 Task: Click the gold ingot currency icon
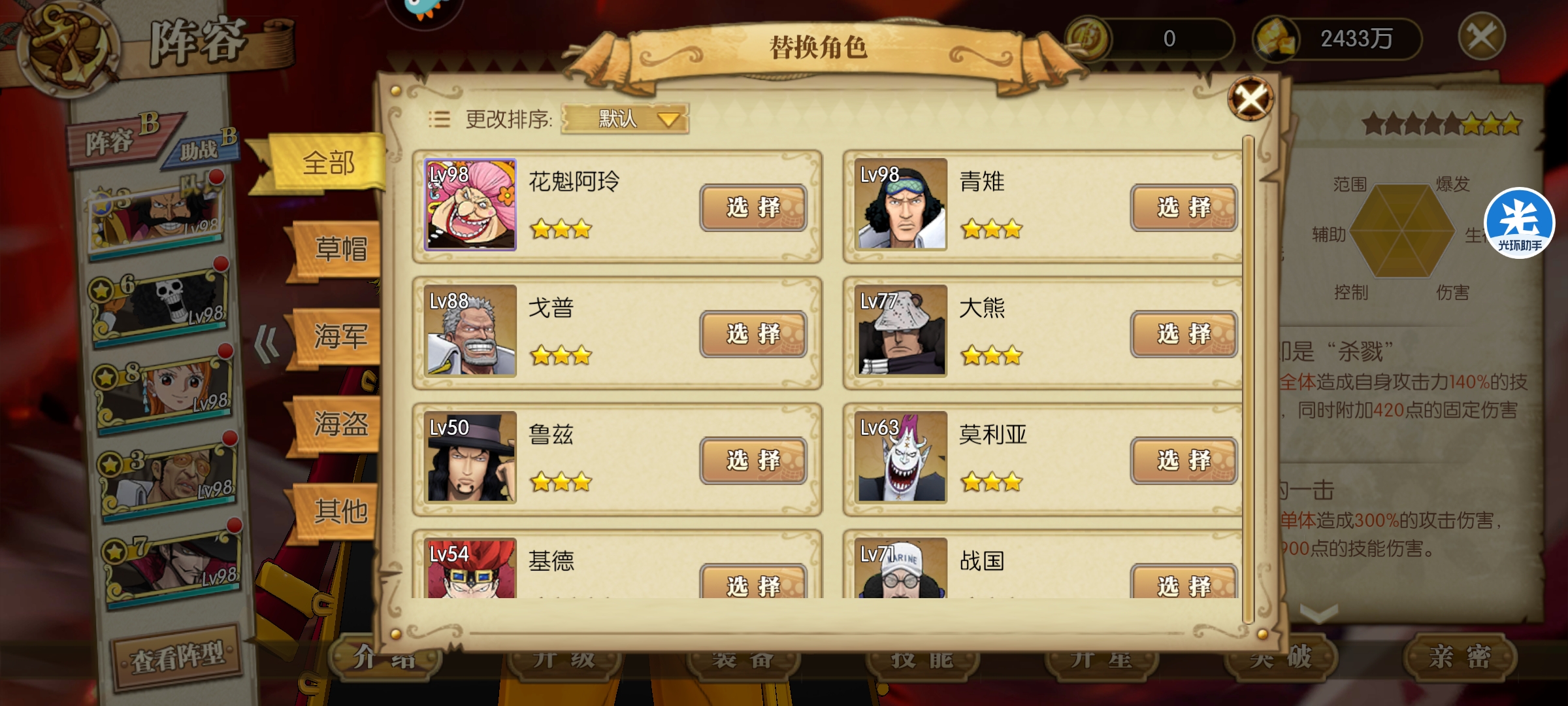pos(1275,39)
